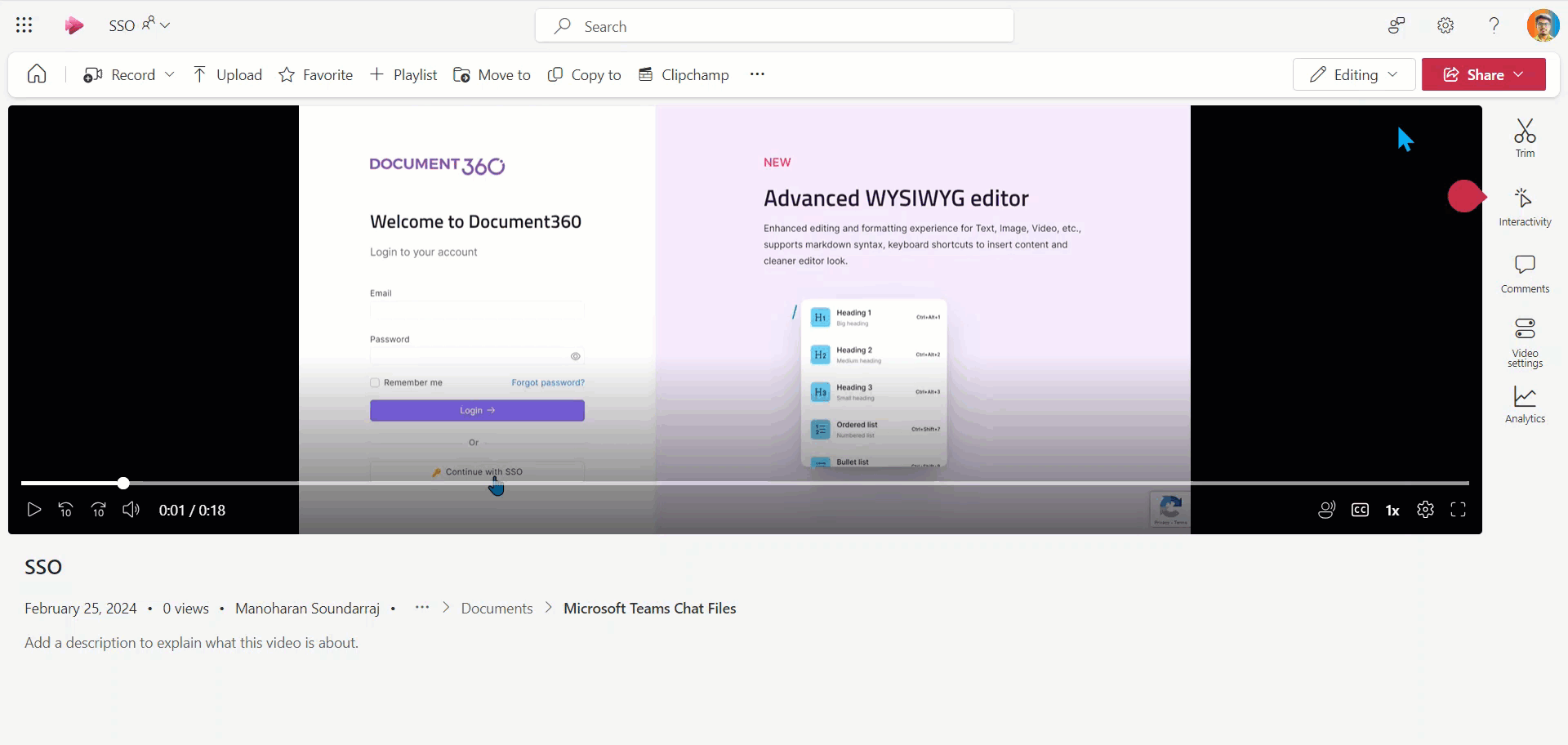The width and height of the screenshot is (1568, 745).
Task: Open the Stream home logo
Action: point(74,25)
